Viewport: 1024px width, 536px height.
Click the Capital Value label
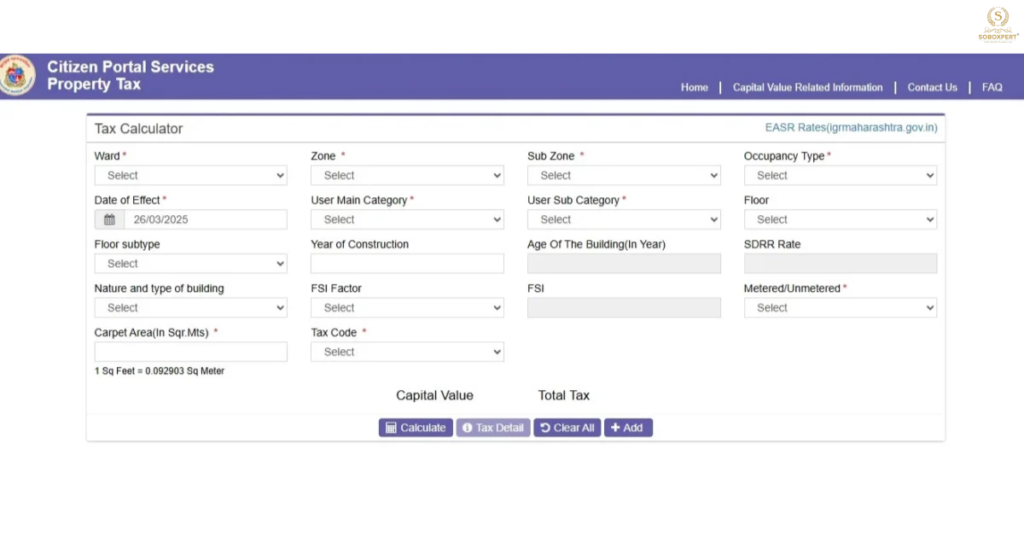pos(434,396)
